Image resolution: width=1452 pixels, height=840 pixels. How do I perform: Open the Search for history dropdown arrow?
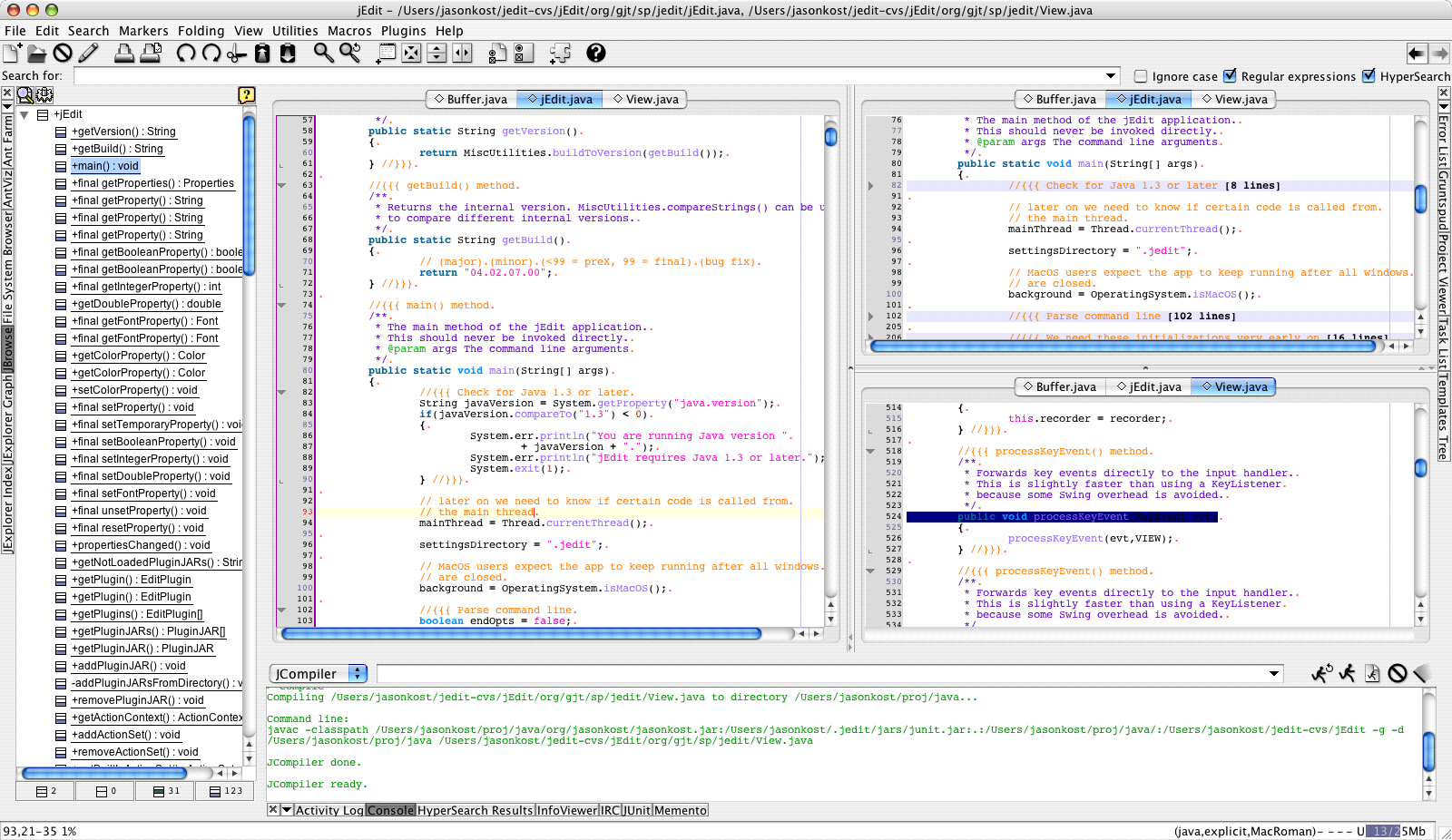click(1111, 76)
